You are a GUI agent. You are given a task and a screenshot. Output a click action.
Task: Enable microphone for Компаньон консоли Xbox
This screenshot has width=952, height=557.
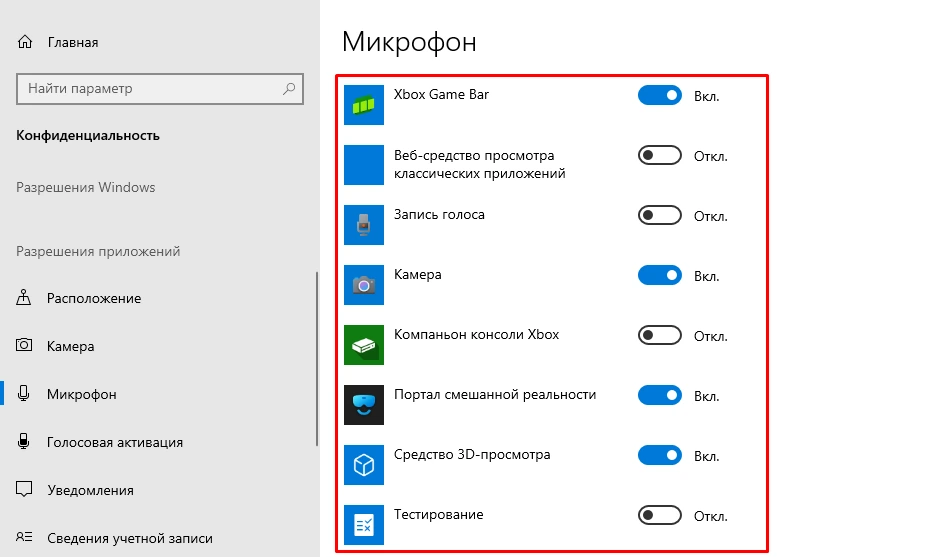click(659, 335)
